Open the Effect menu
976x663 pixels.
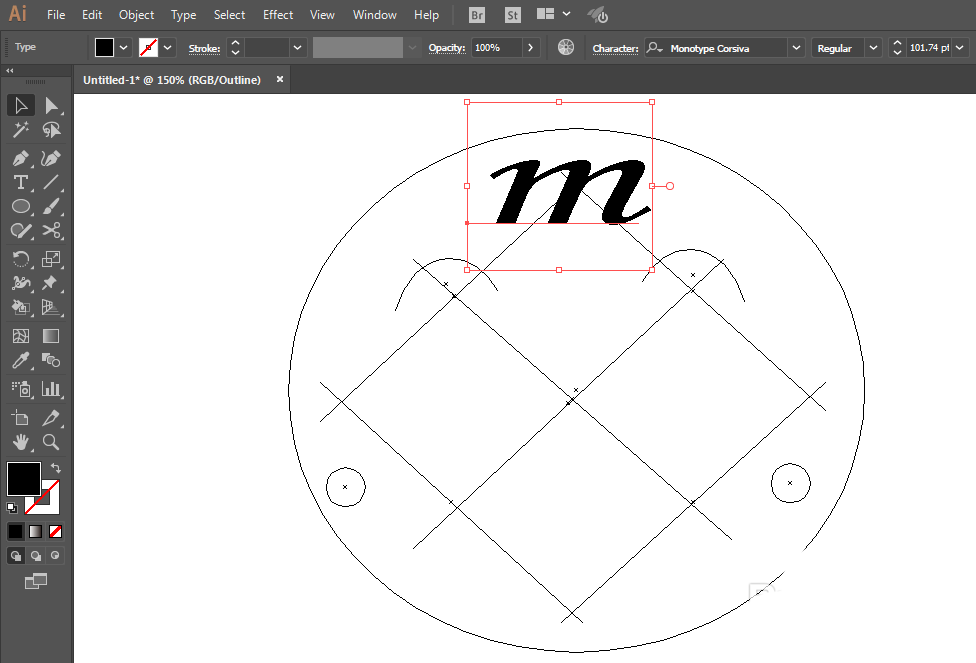point(278,14)
